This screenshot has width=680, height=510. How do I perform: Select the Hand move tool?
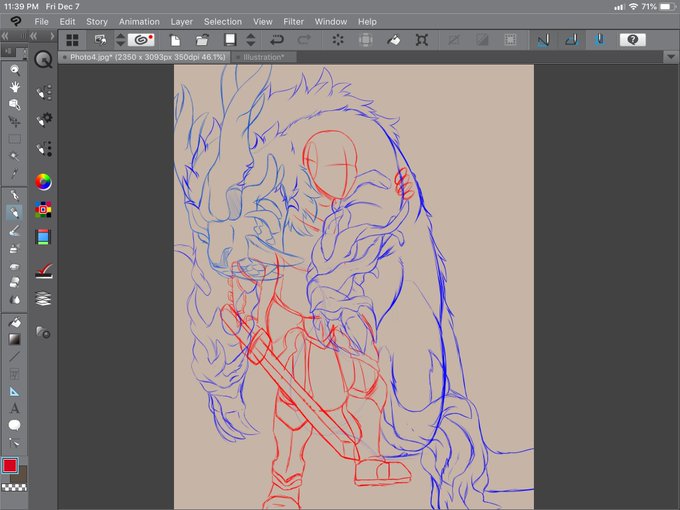tap(14, 87)
